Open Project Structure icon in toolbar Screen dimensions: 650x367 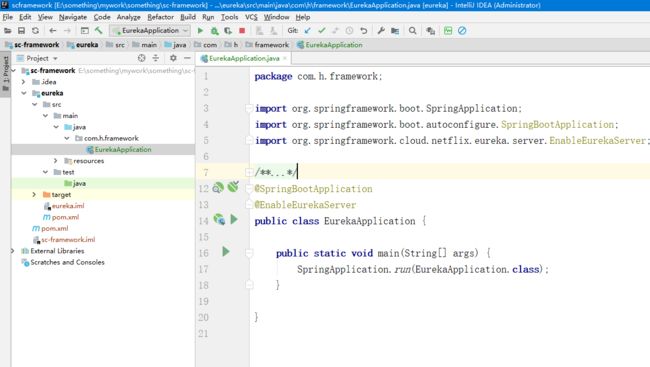point(395,31)
